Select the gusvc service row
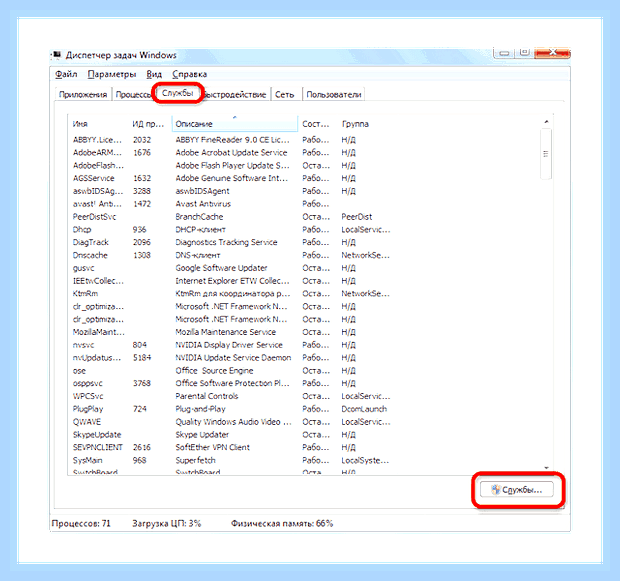 (x=233, y=268)
